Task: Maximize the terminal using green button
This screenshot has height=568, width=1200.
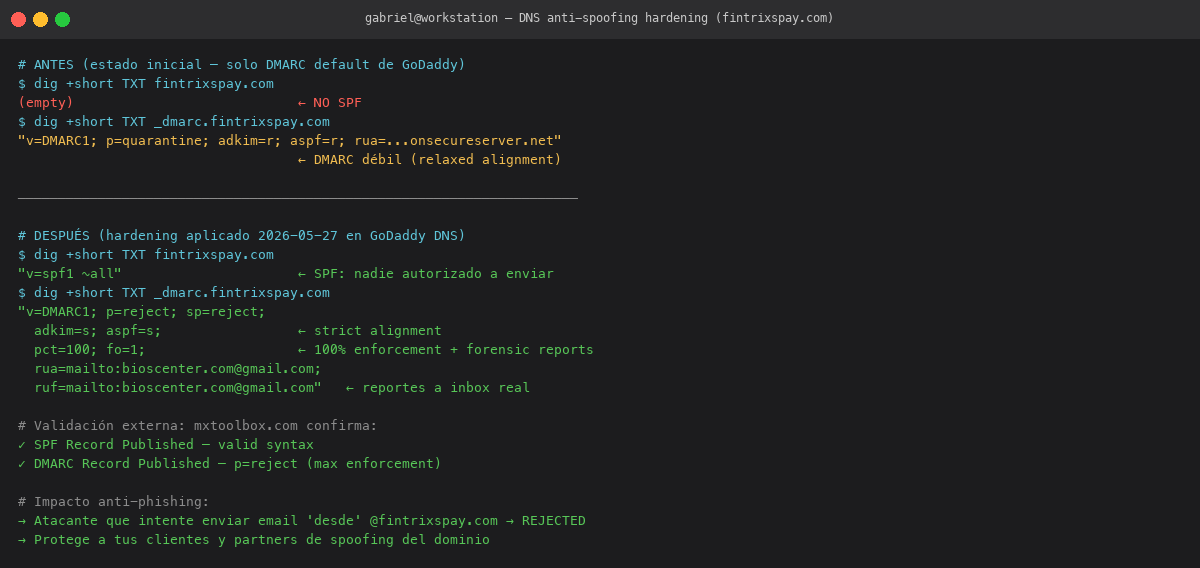Action: 62,19
